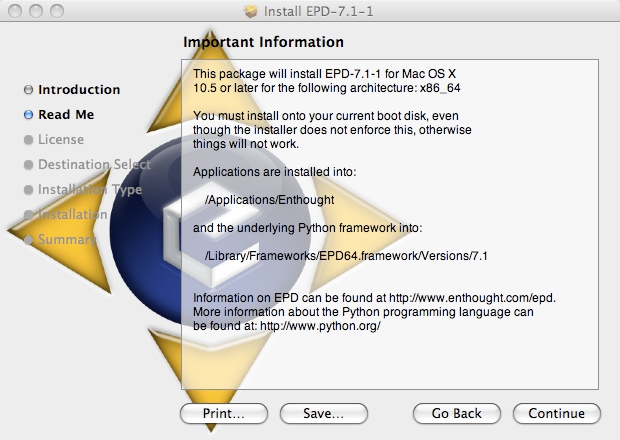
Task: Click the http://www.python.org/ URL
Action: (x=320, y=326)
